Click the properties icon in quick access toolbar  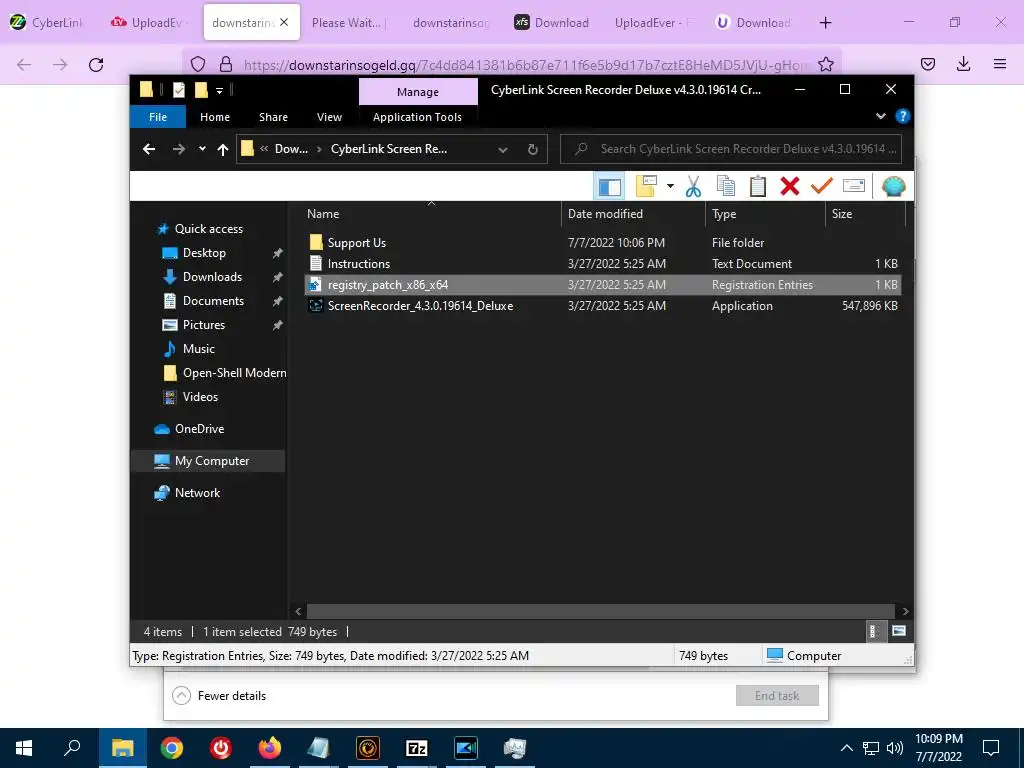click(x=178, y=90)
